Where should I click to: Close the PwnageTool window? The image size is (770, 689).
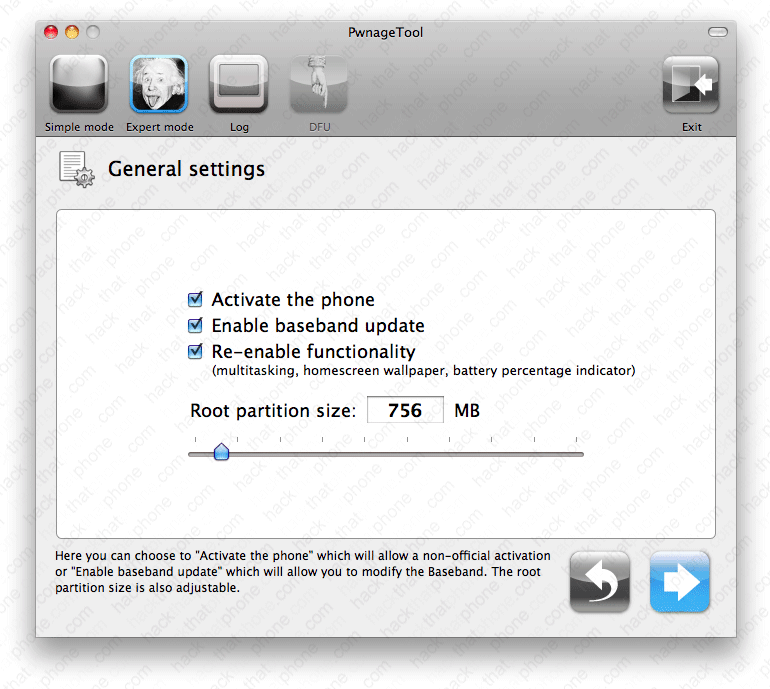(x=51, y=32)
